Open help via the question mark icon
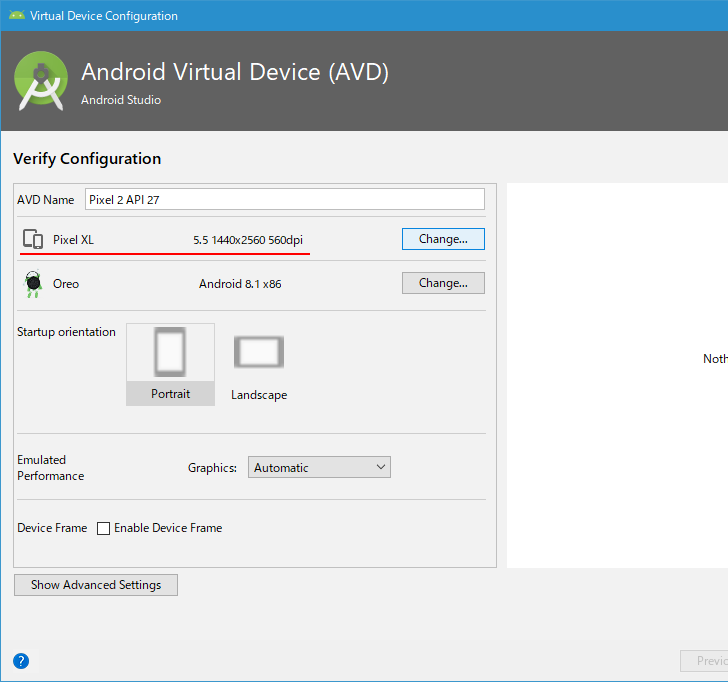Viewport: 728px width, 682px height. pyautogui.click(x=21, y=661)
